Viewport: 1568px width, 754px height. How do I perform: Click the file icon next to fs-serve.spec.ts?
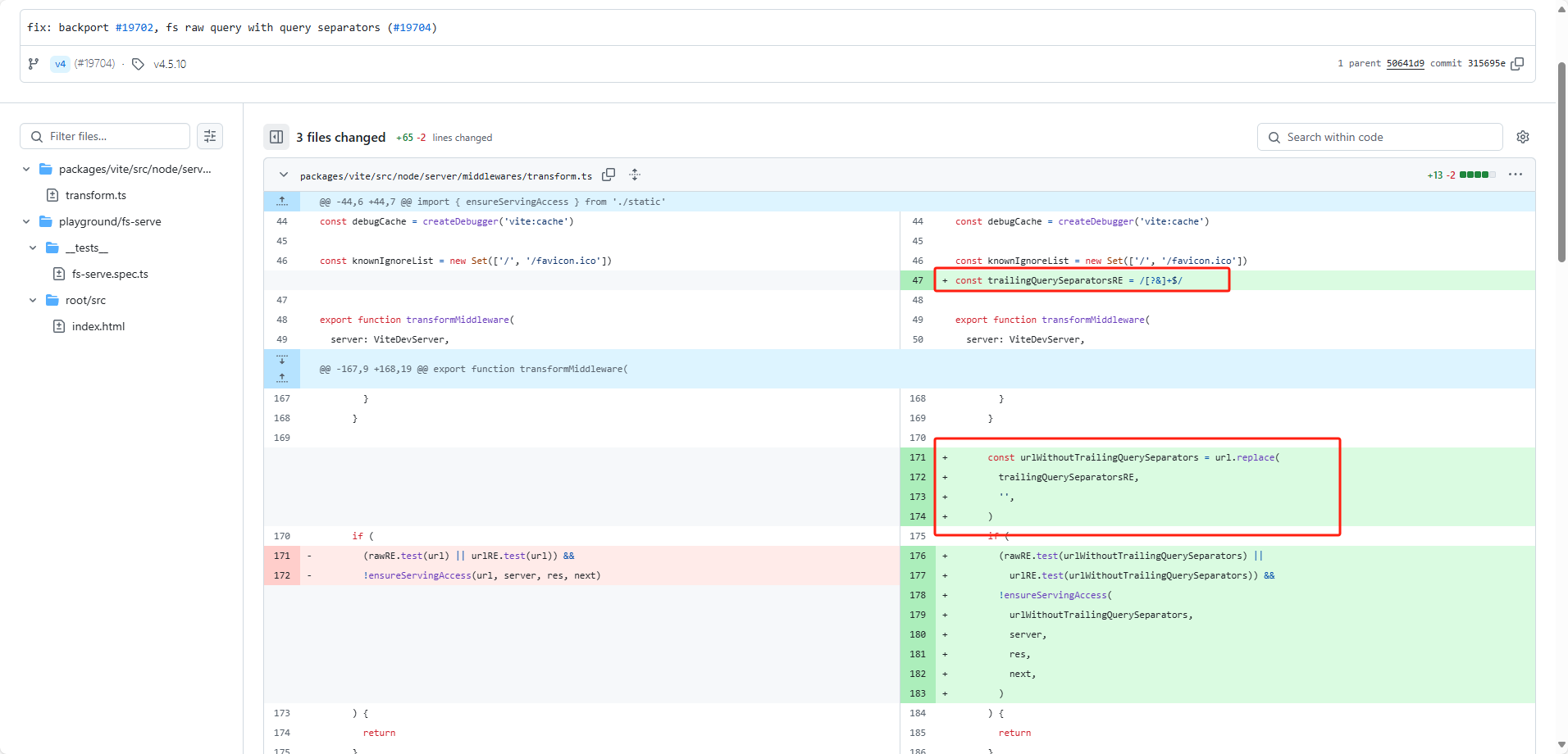(x=59, y=274)
